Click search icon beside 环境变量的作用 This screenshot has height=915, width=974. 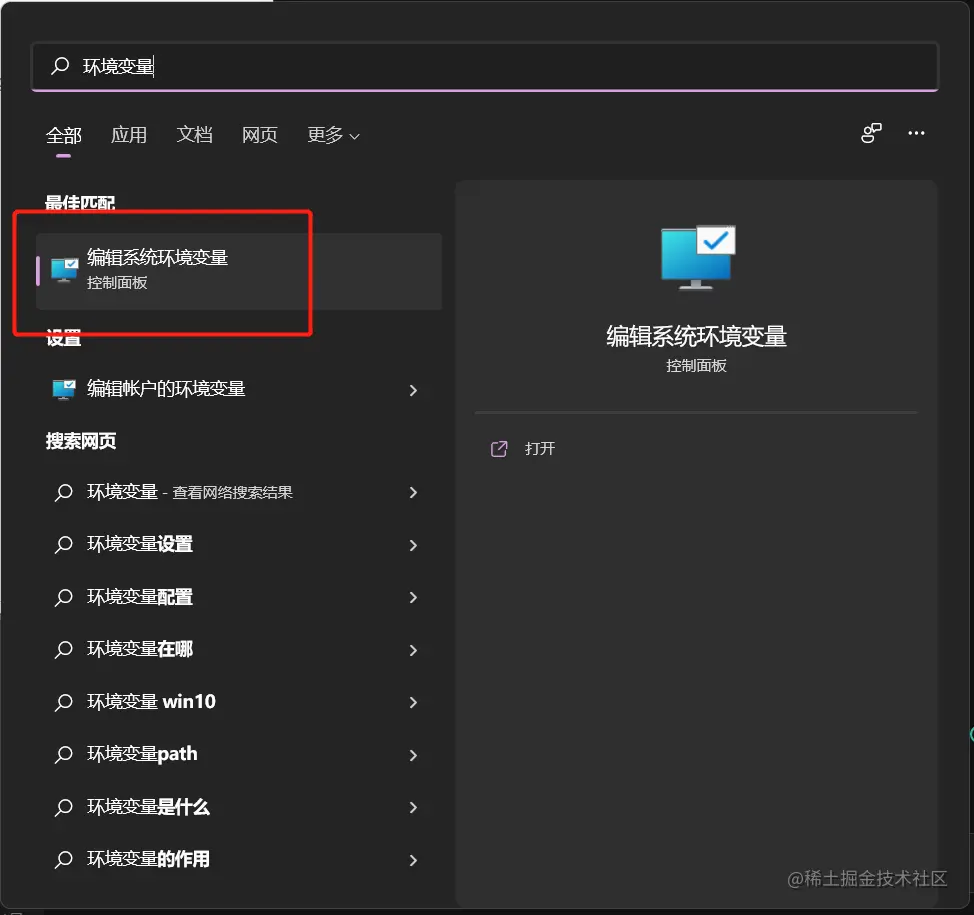point(63,860)
